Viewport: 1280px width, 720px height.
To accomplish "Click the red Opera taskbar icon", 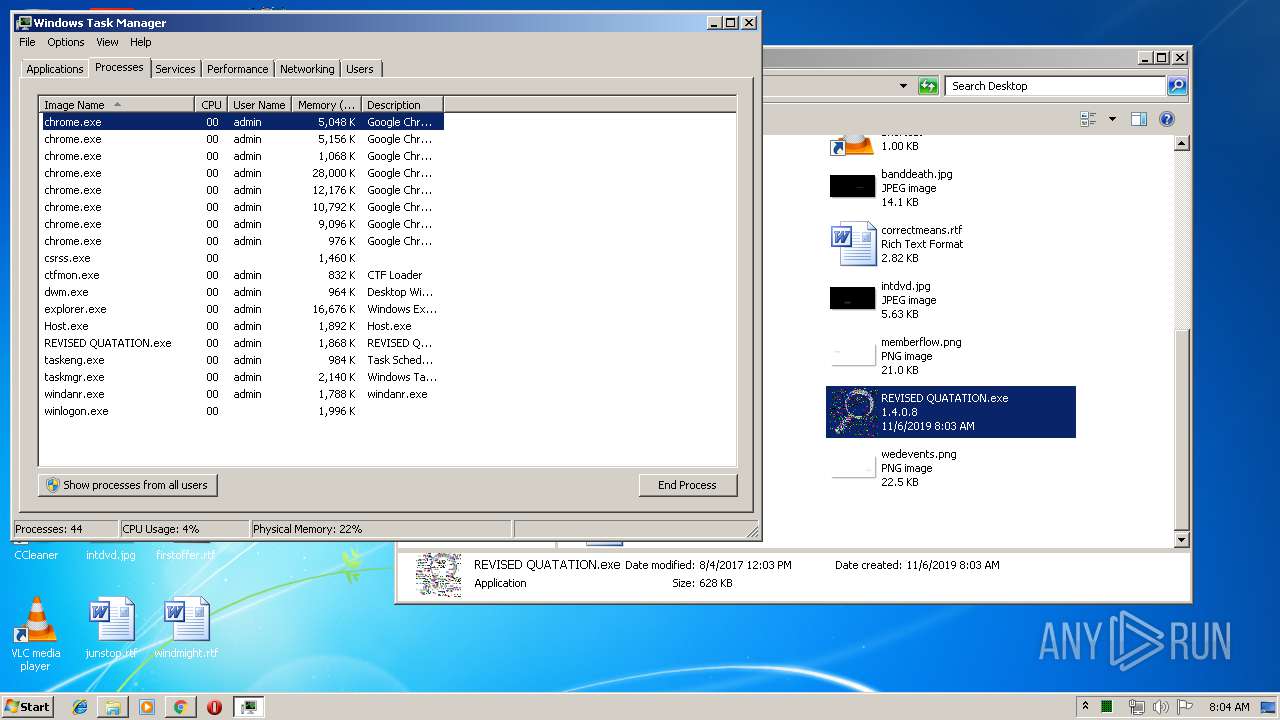I will pos(214,707).
